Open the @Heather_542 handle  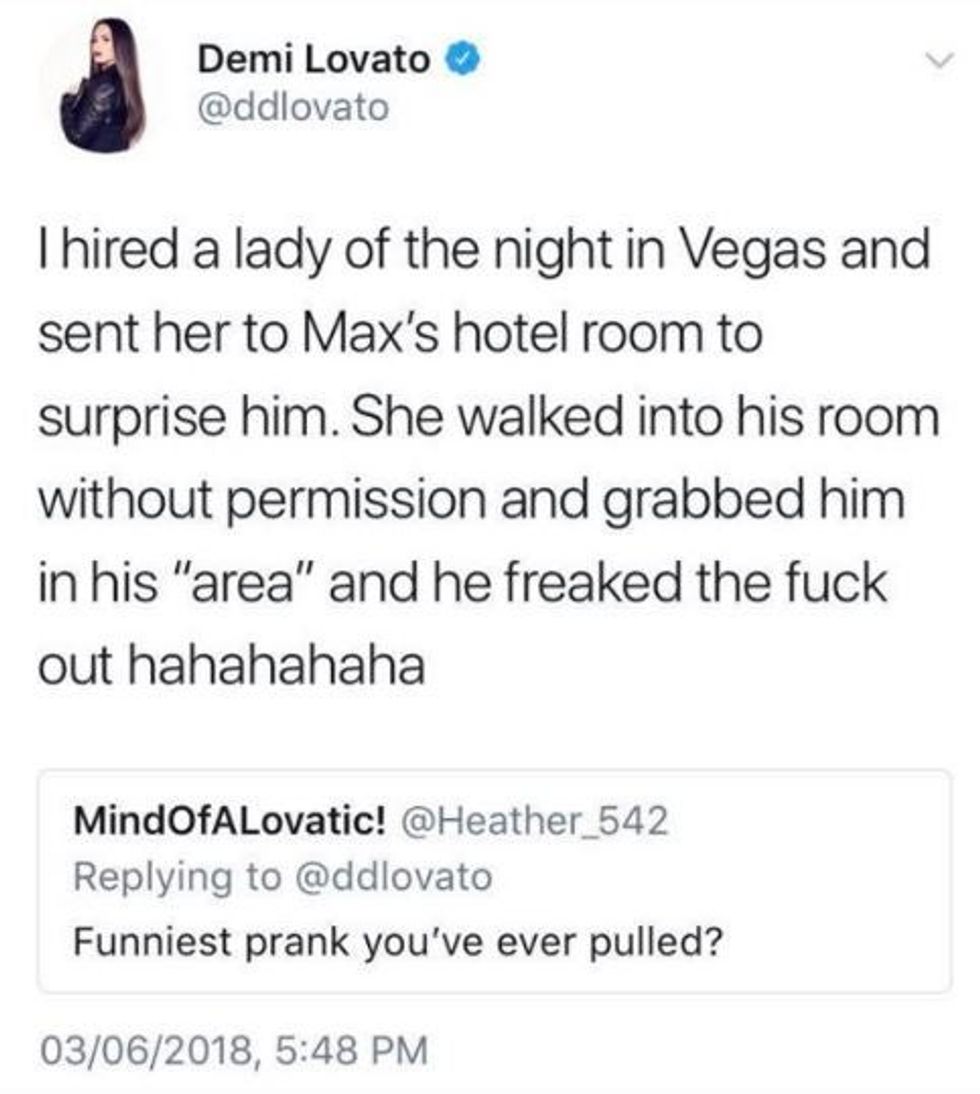534,820
